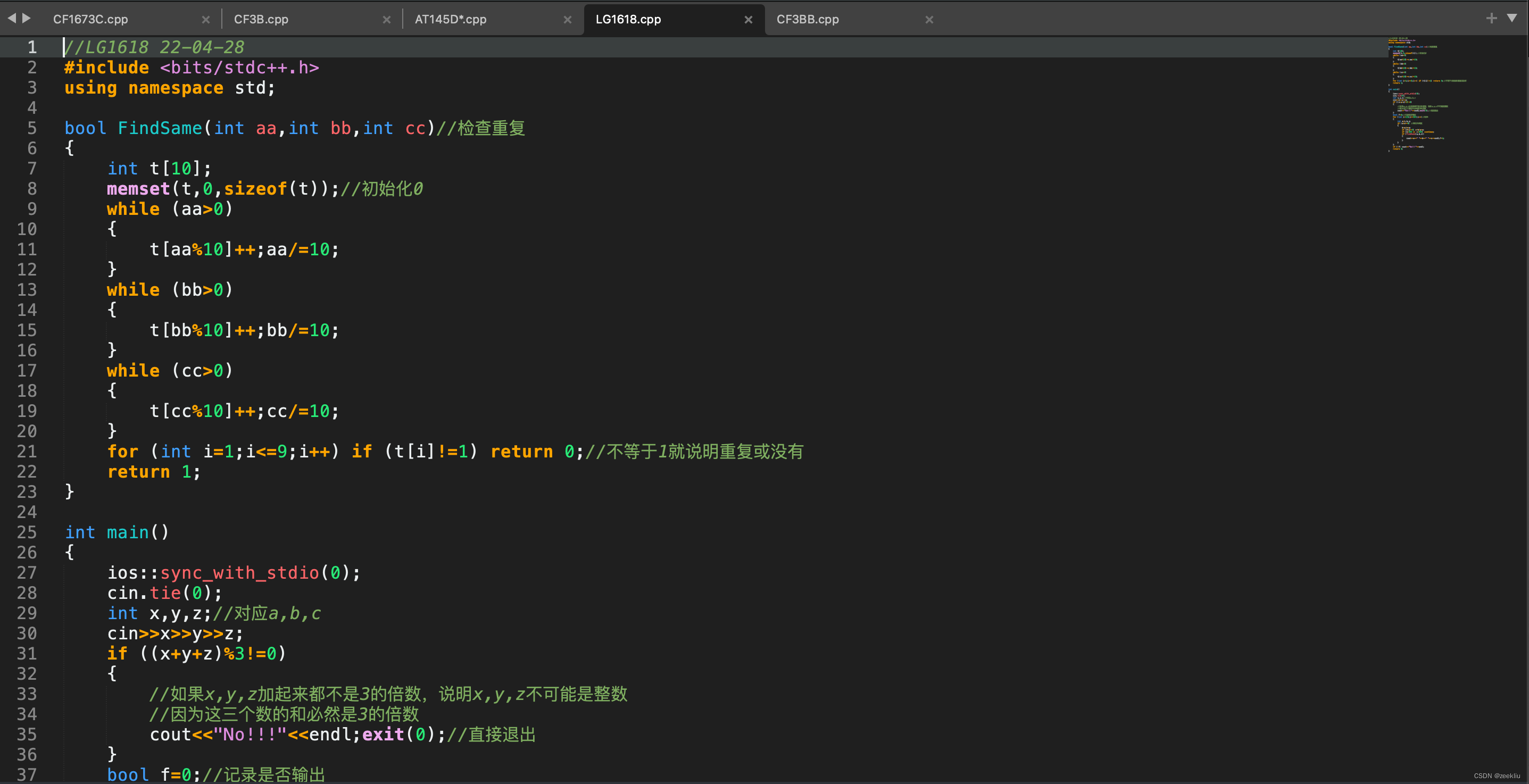Close the AT145D*.cpp tab
Screen dimensions: 1529x784
[568, 20]
